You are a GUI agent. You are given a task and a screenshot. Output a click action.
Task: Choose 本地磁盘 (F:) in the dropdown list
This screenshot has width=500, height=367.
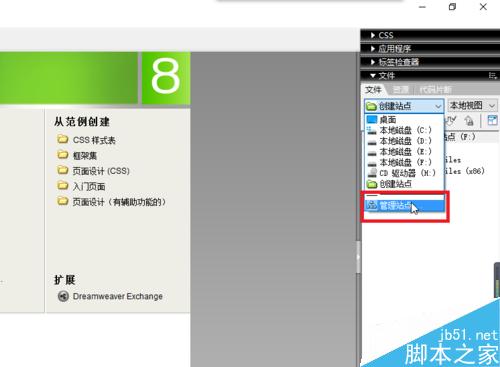404,162
